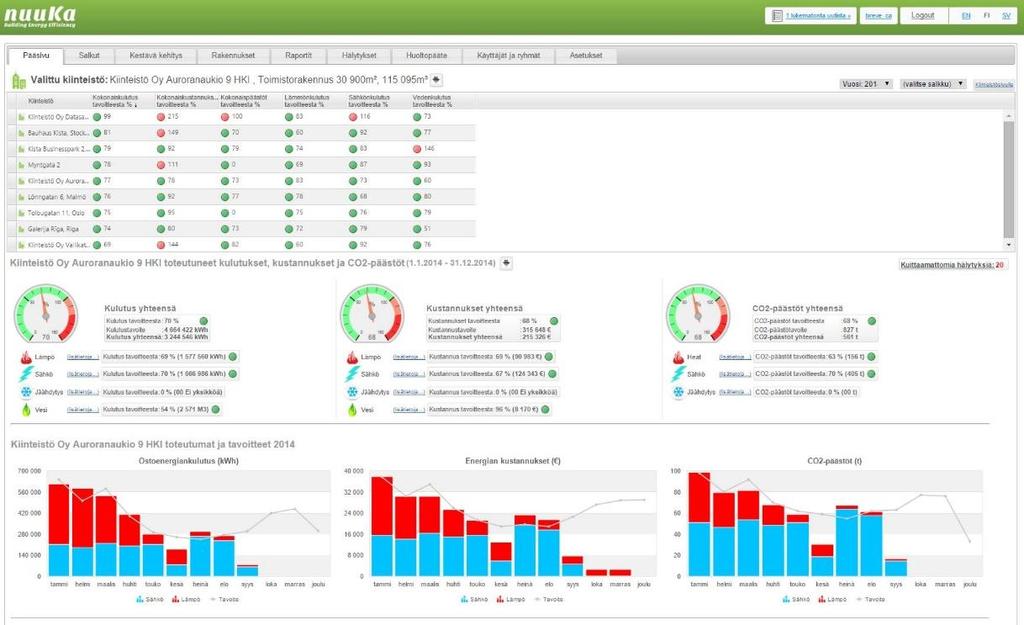
Task: Click the Lämpö flame icon under Kustannukset yhteensä
Action: click(x=352, y=357)
